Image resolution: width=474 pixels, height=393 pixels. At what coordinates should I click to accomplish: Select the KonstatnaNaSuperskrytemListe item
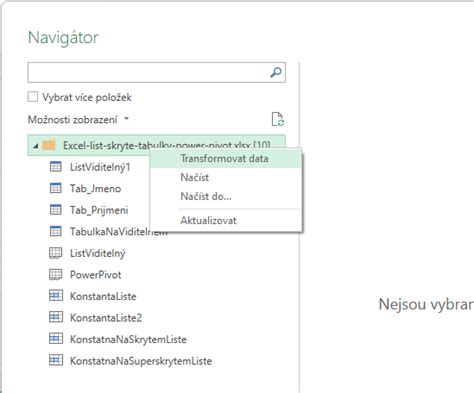tap(141, 361)
